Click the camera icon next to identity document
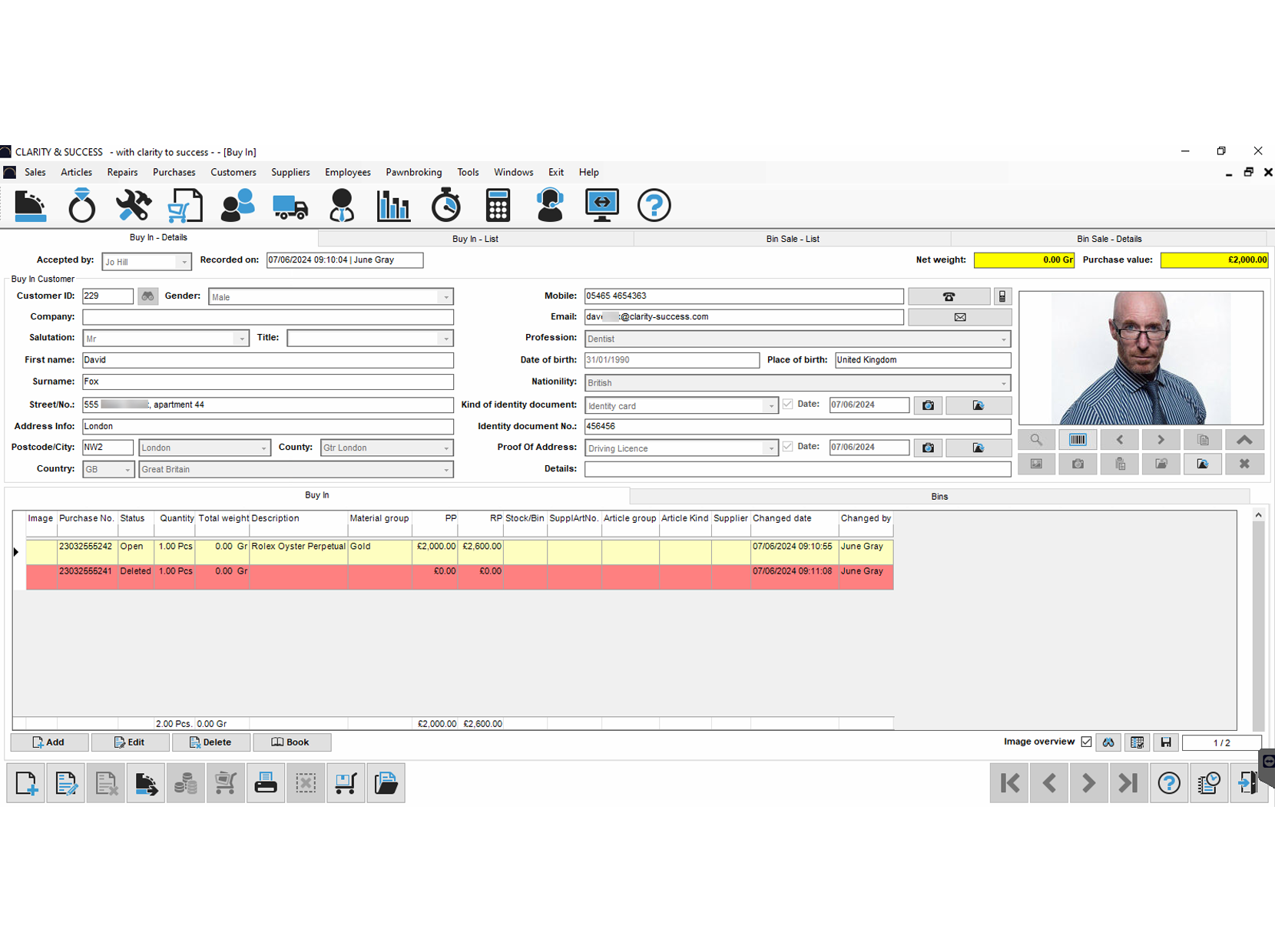Image resolution: width=1275 pixels, height=952 pixels. (x=927, y=405)
